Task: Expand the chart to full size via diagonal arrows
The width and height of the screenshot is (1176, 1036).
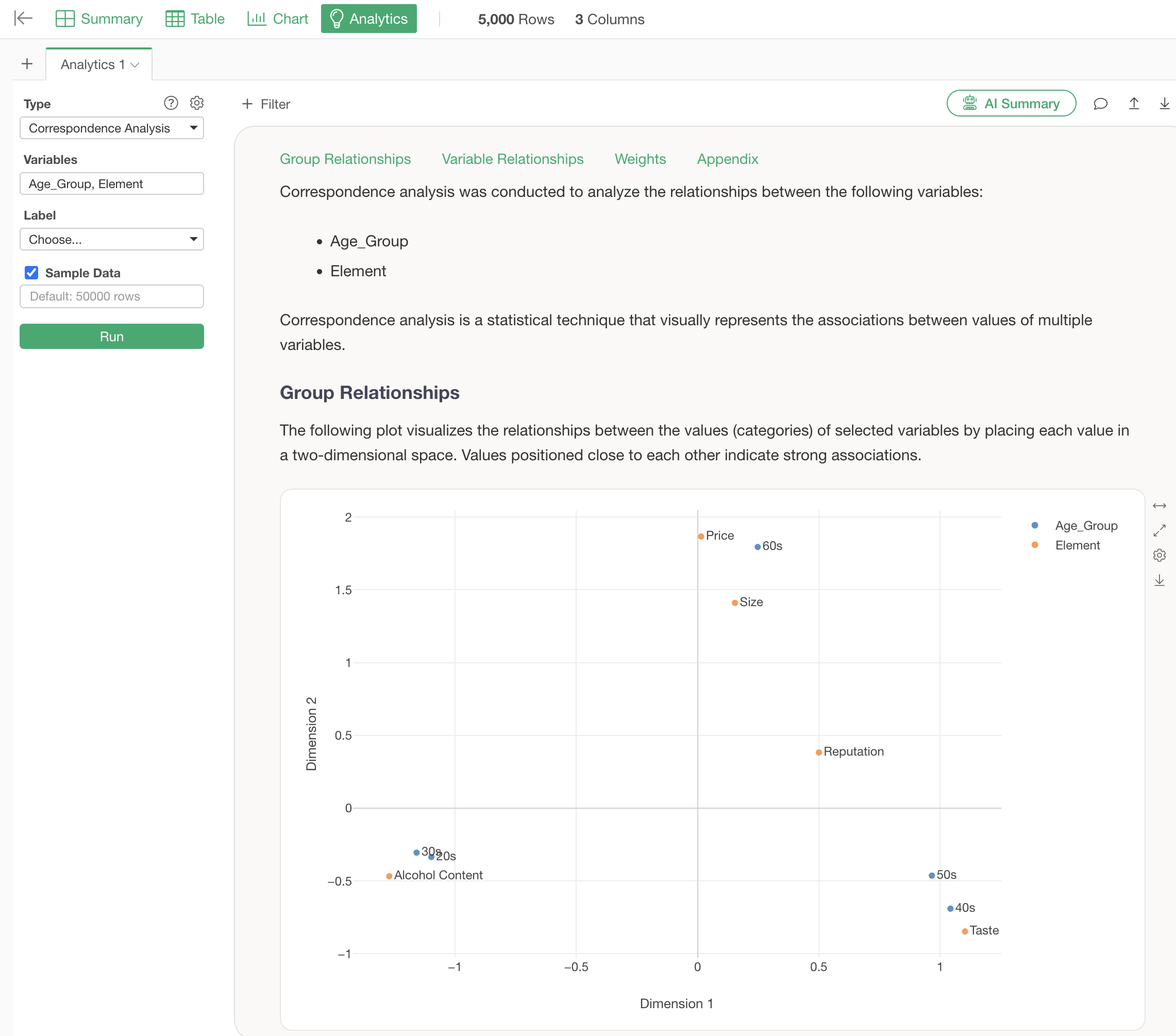Action: coord(1160,530)
